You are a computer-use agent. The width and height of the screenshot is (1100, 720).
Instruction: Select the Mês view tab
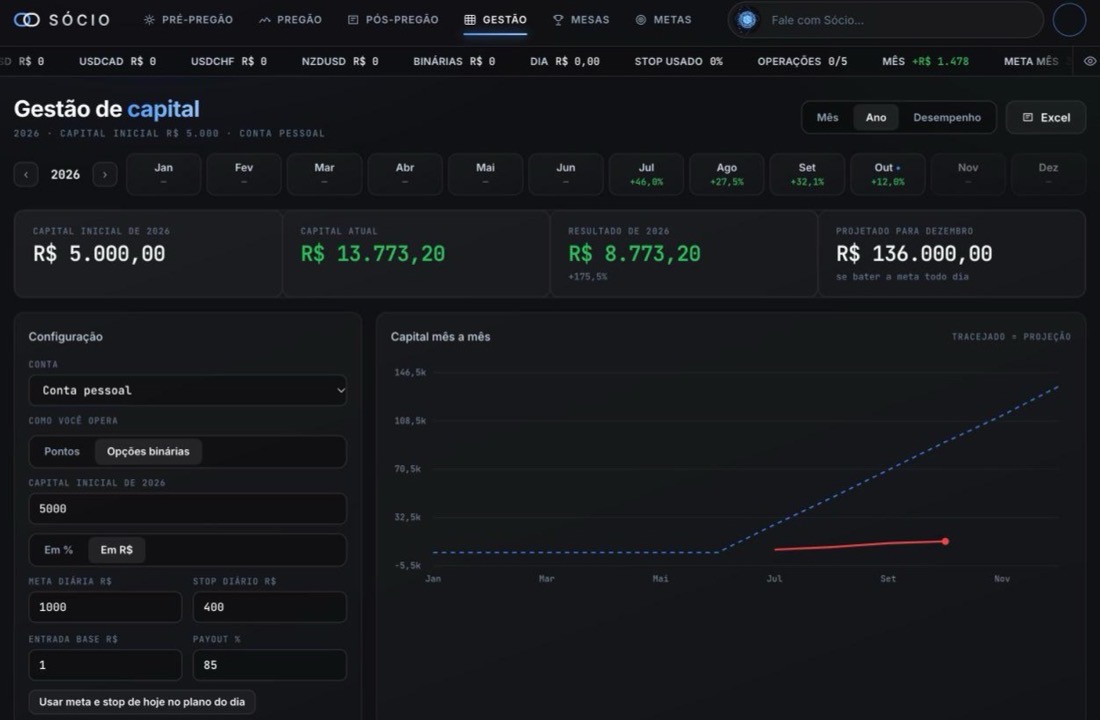click(x=827, y=117)
